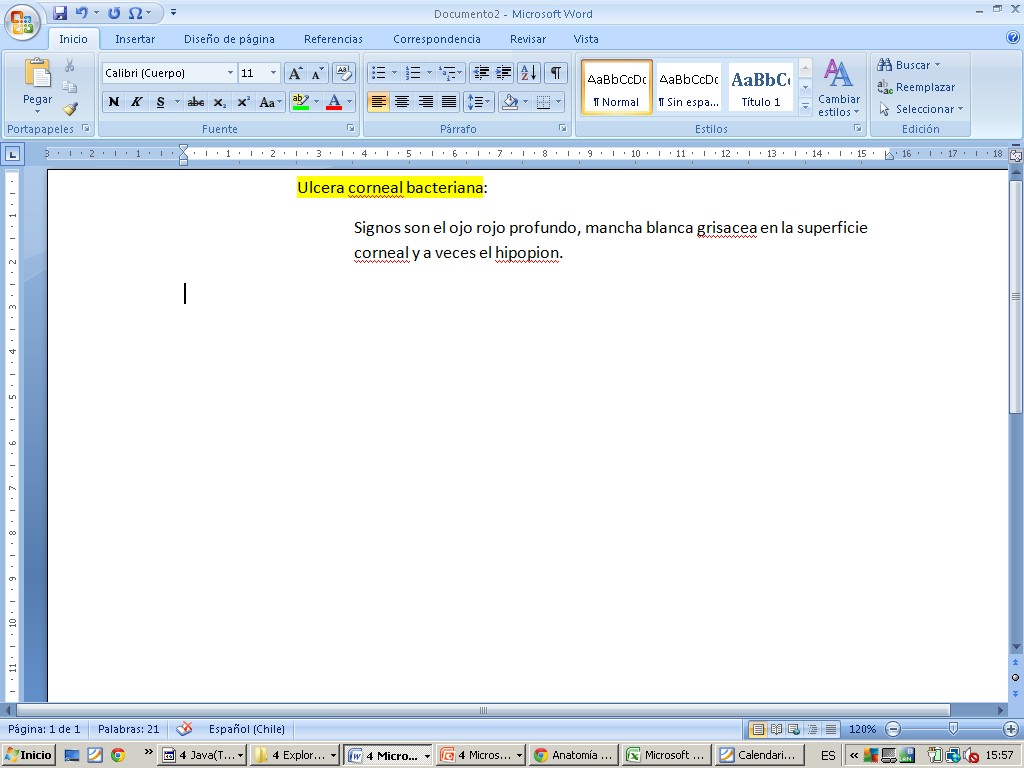Open the Calibri font name dropdown
1024x768 pixels.
pos(230,73)
